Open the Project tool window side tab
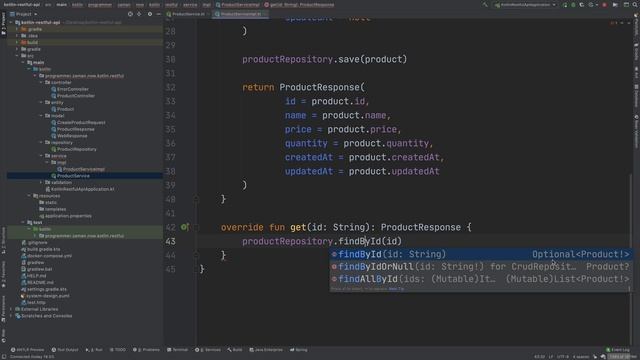The image size is (640, 360). (x=4, y=24)
